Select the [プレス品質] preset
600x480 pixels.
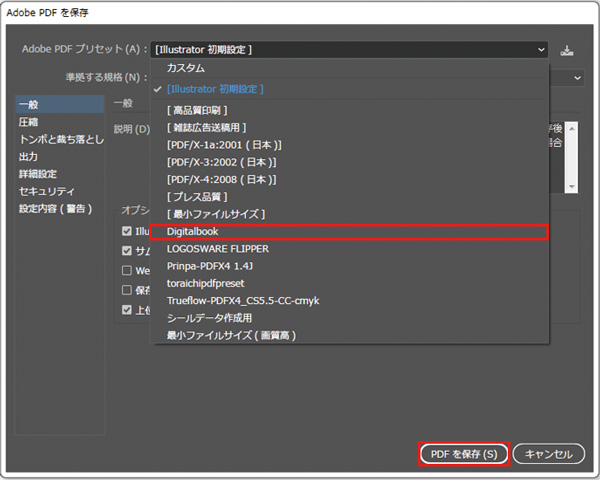[x=350, y=197]
